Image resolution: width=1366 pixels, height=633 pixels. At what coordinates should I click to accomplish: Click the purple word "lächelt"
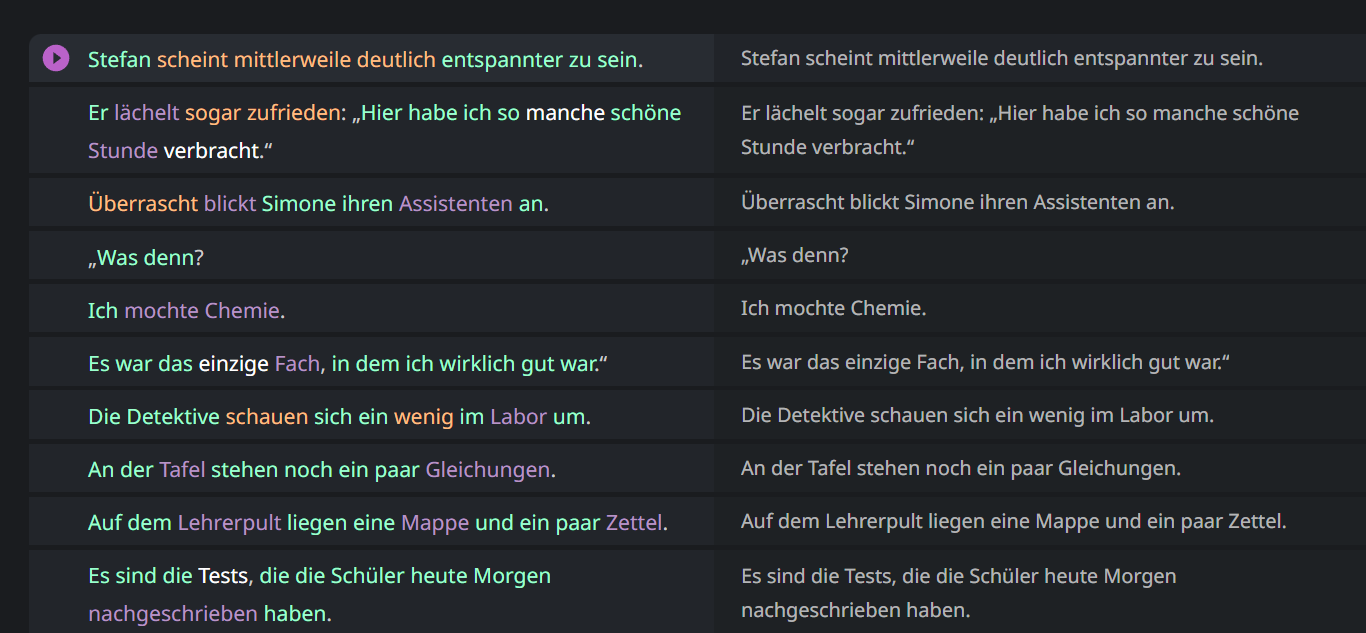tap(146, 113)
